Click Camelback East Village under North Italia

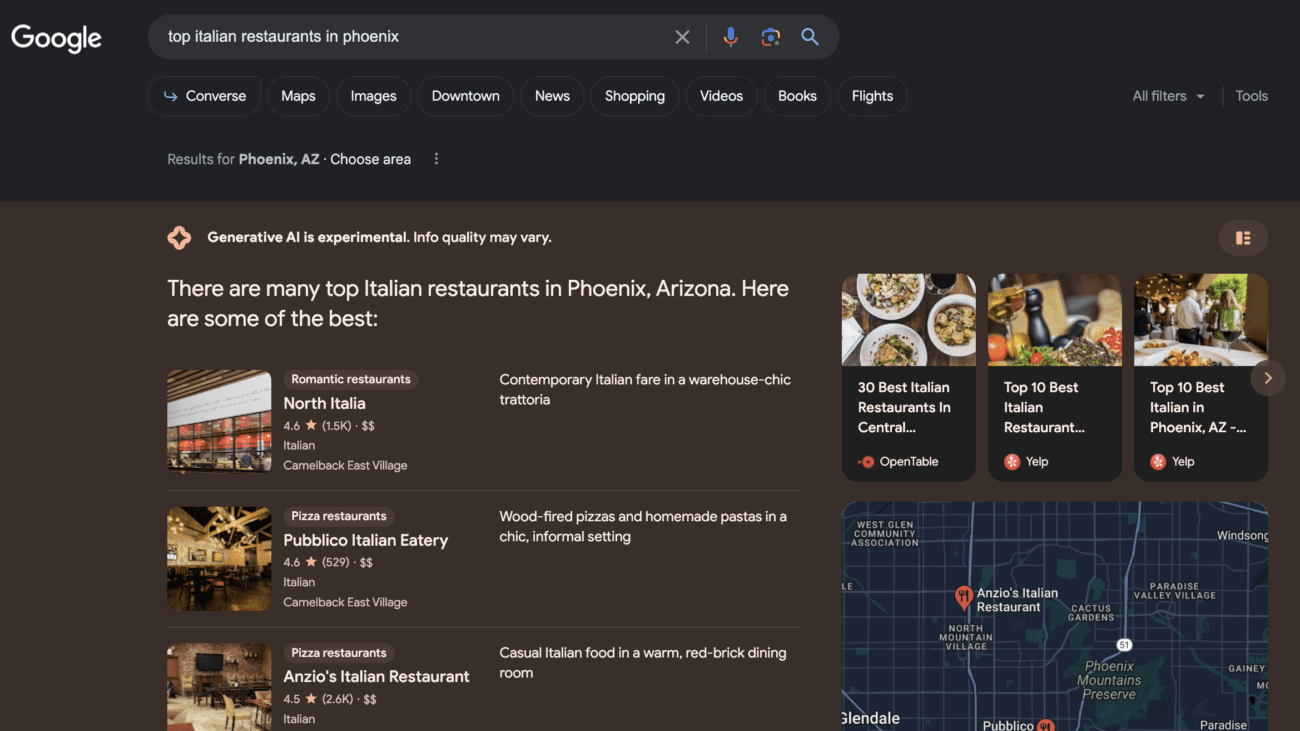point(345,465)
